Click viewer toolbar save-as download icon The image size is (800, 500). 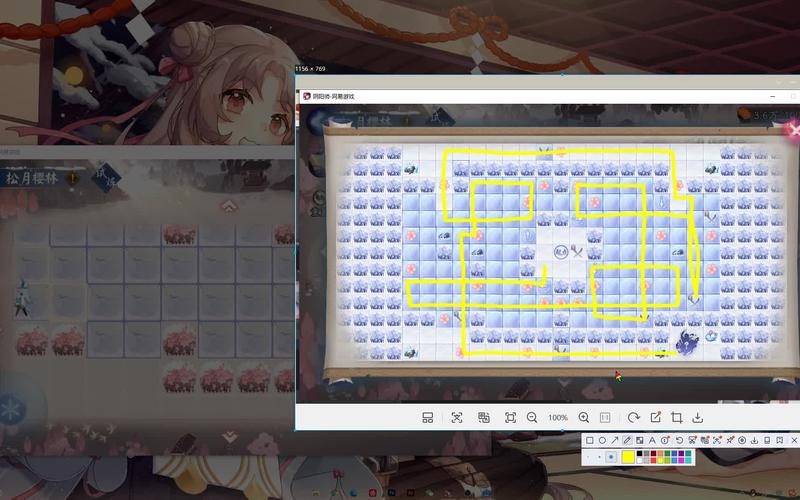pyautogui.click(x=697, y=418)
